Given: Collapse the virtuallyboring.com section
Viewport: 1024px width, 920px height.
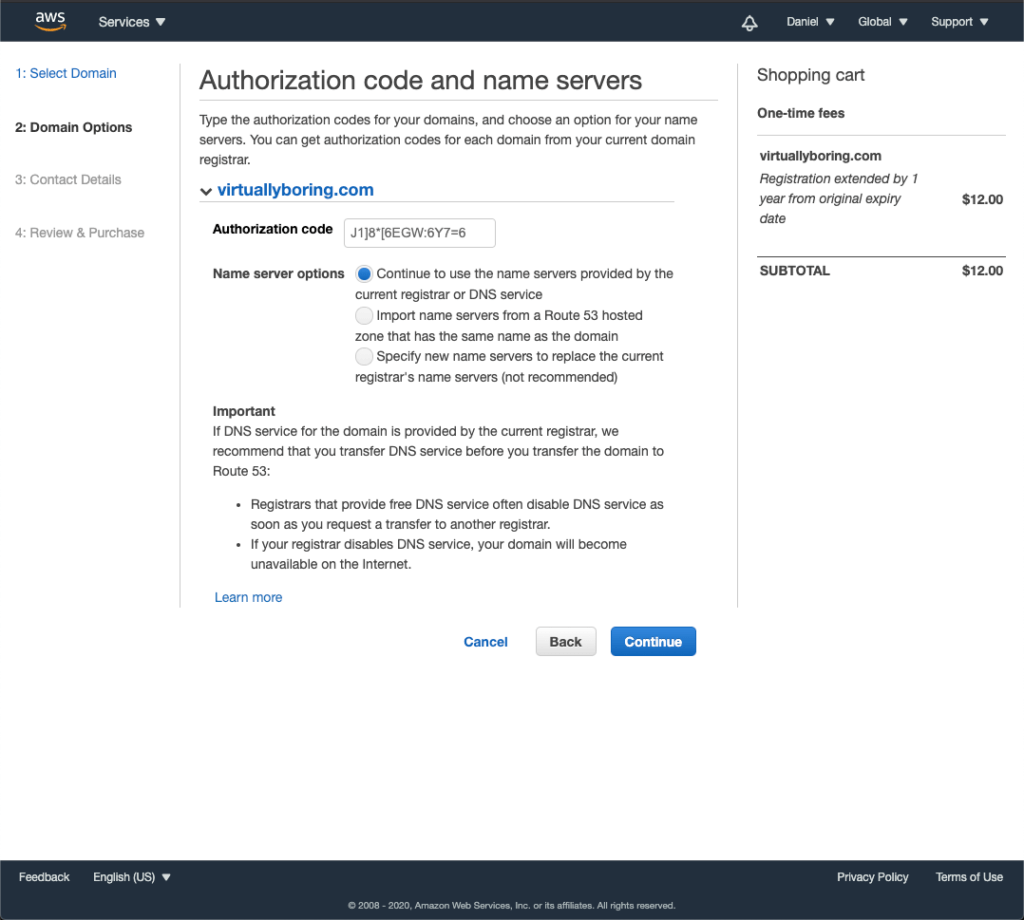Looking at the screenshot, I should (x=205, y=189).
